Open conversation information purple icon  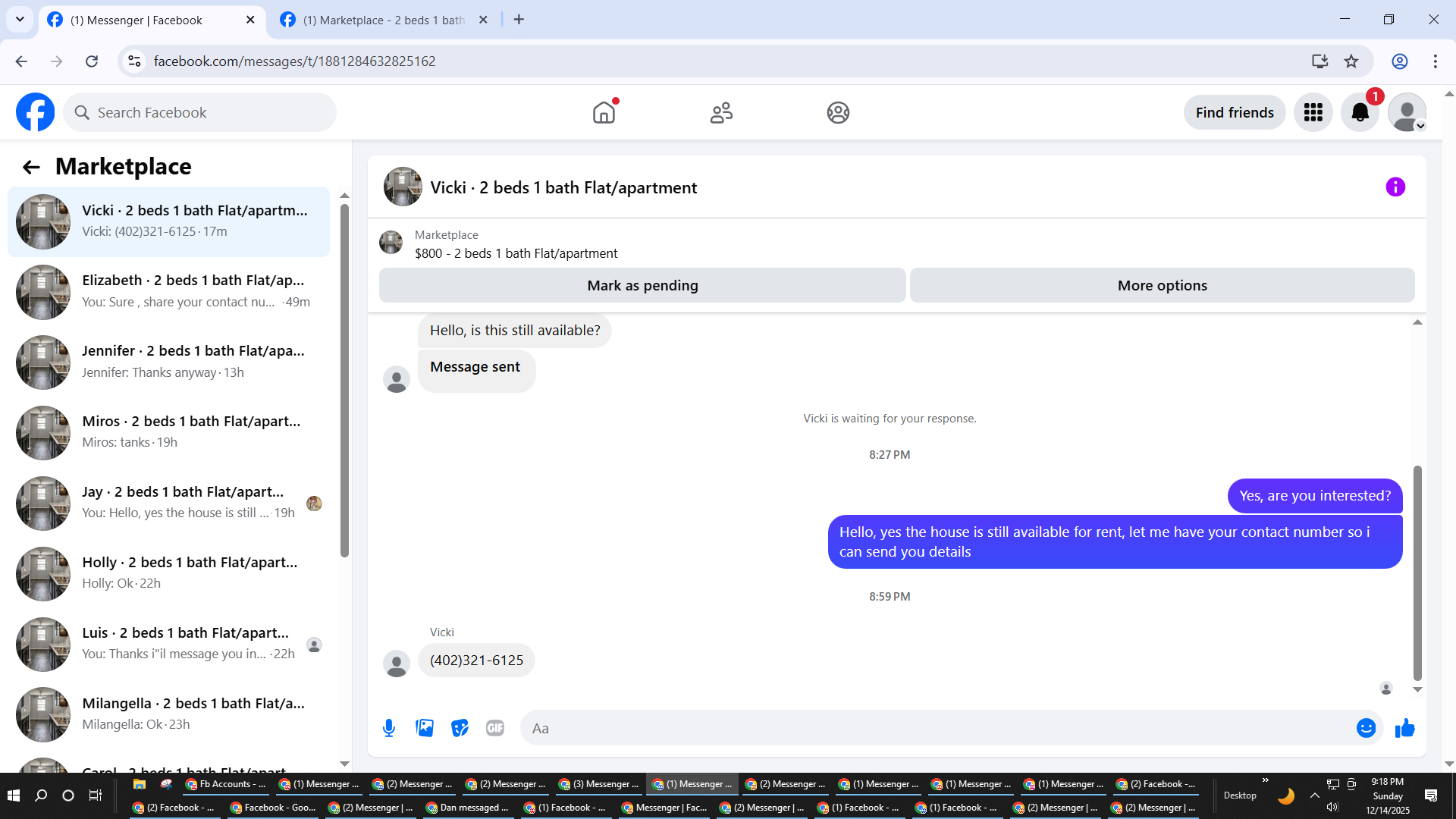1395,187
